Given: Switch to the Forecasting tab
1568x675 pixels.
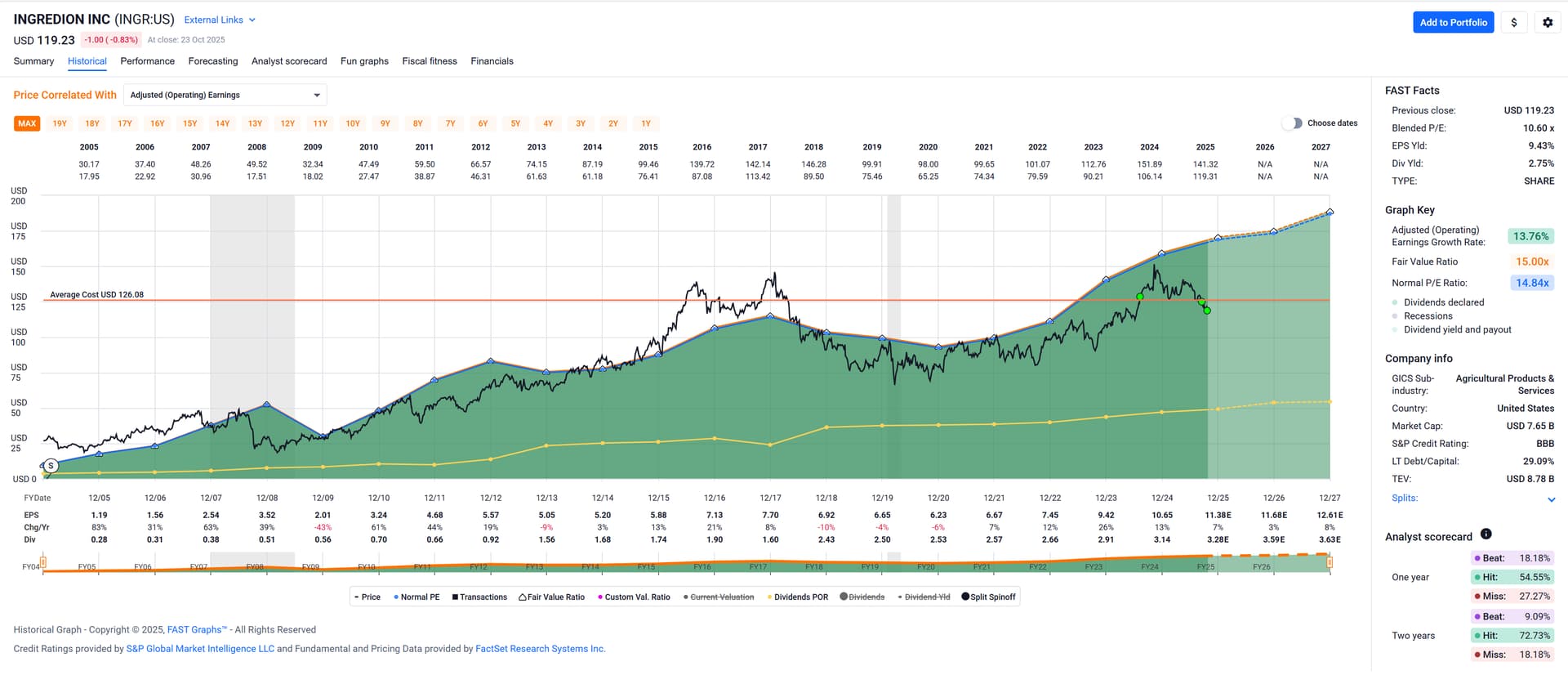Looking at the screenshot, I should coord(213,61).
